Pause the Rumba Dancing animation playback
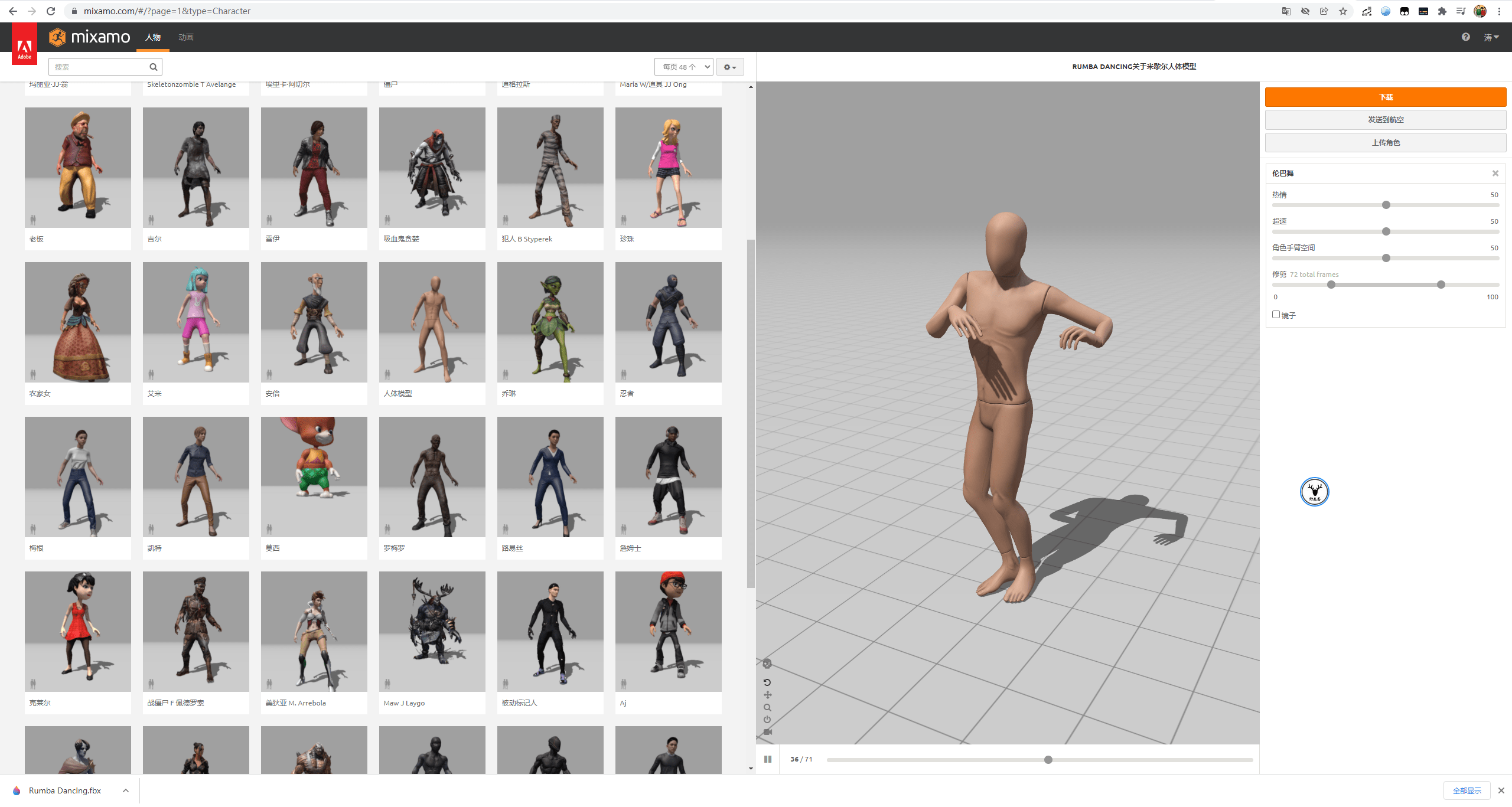This screenshot has height=807, width=1512. pos(767,759)
